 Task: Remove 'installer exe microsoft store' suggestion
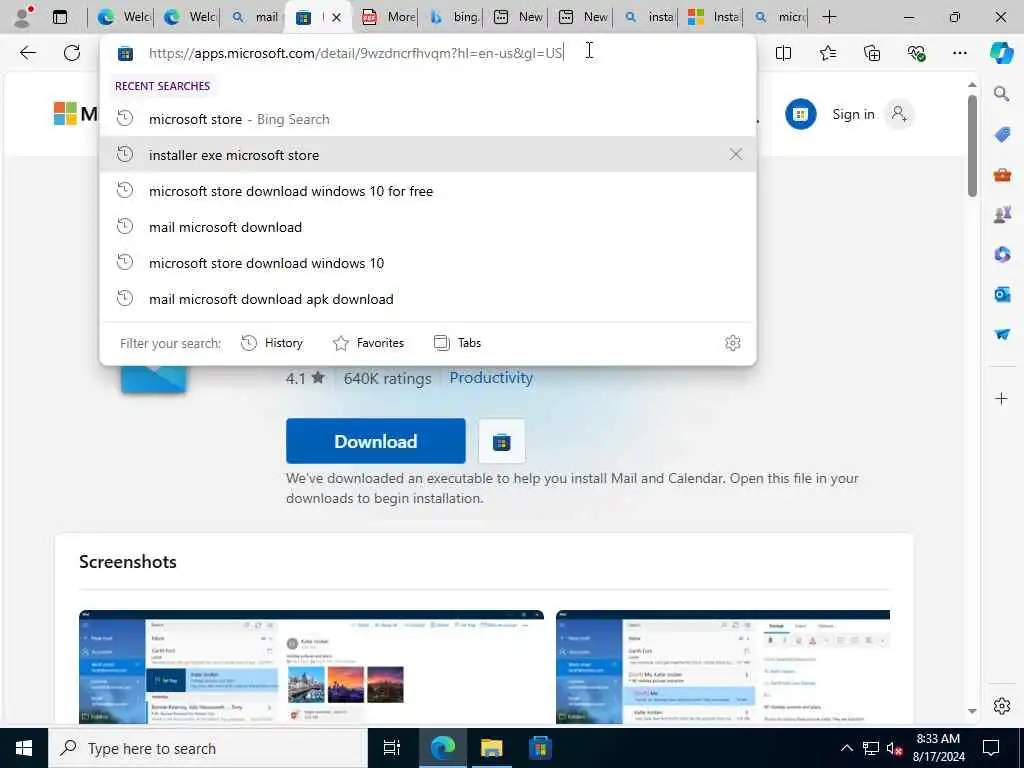(x=735, y=154)
